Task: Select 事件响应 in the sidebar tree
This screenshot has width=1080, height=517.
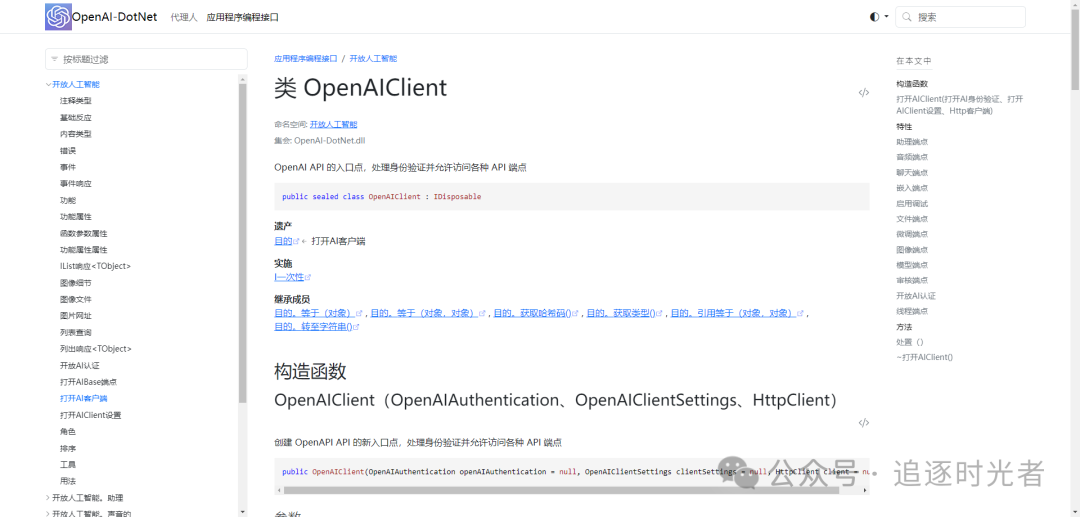Action: click(x=76, y=183)
